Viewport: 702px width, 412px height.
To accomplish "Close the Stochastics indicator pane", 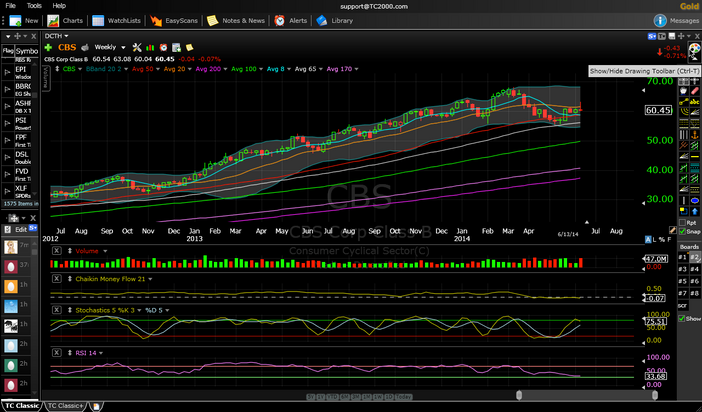I will [x=56, y=310].
